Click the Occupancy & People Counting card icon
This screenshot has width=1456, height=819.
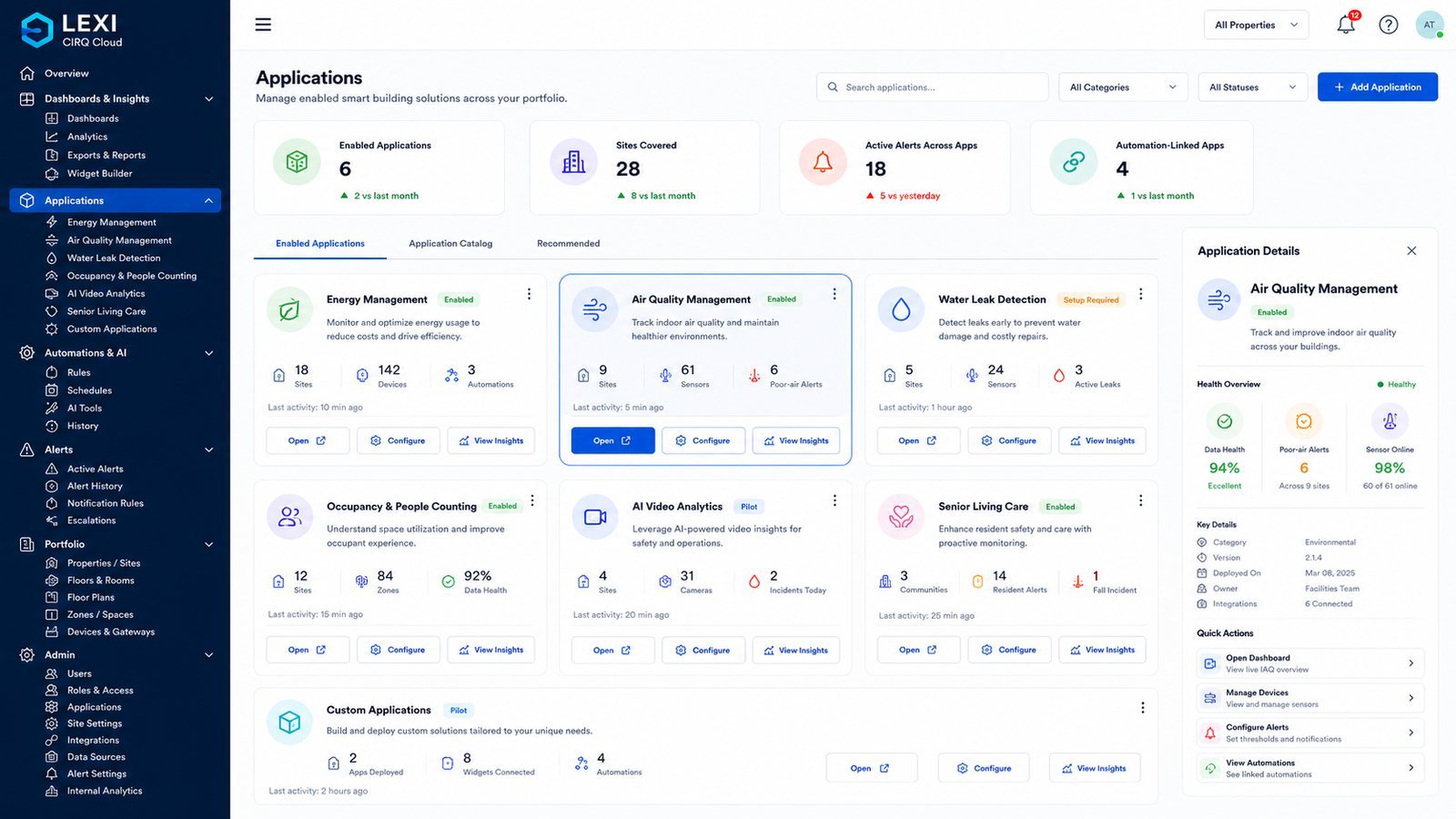click(289, 517)
